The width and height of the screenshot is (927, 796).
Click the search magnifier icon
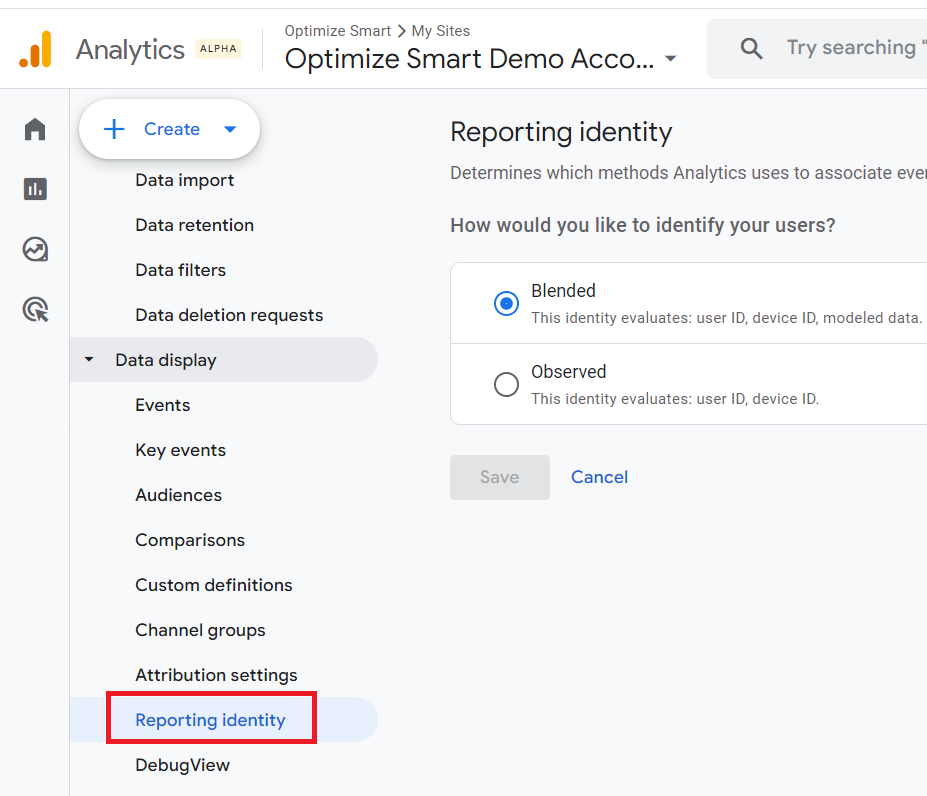751,48
